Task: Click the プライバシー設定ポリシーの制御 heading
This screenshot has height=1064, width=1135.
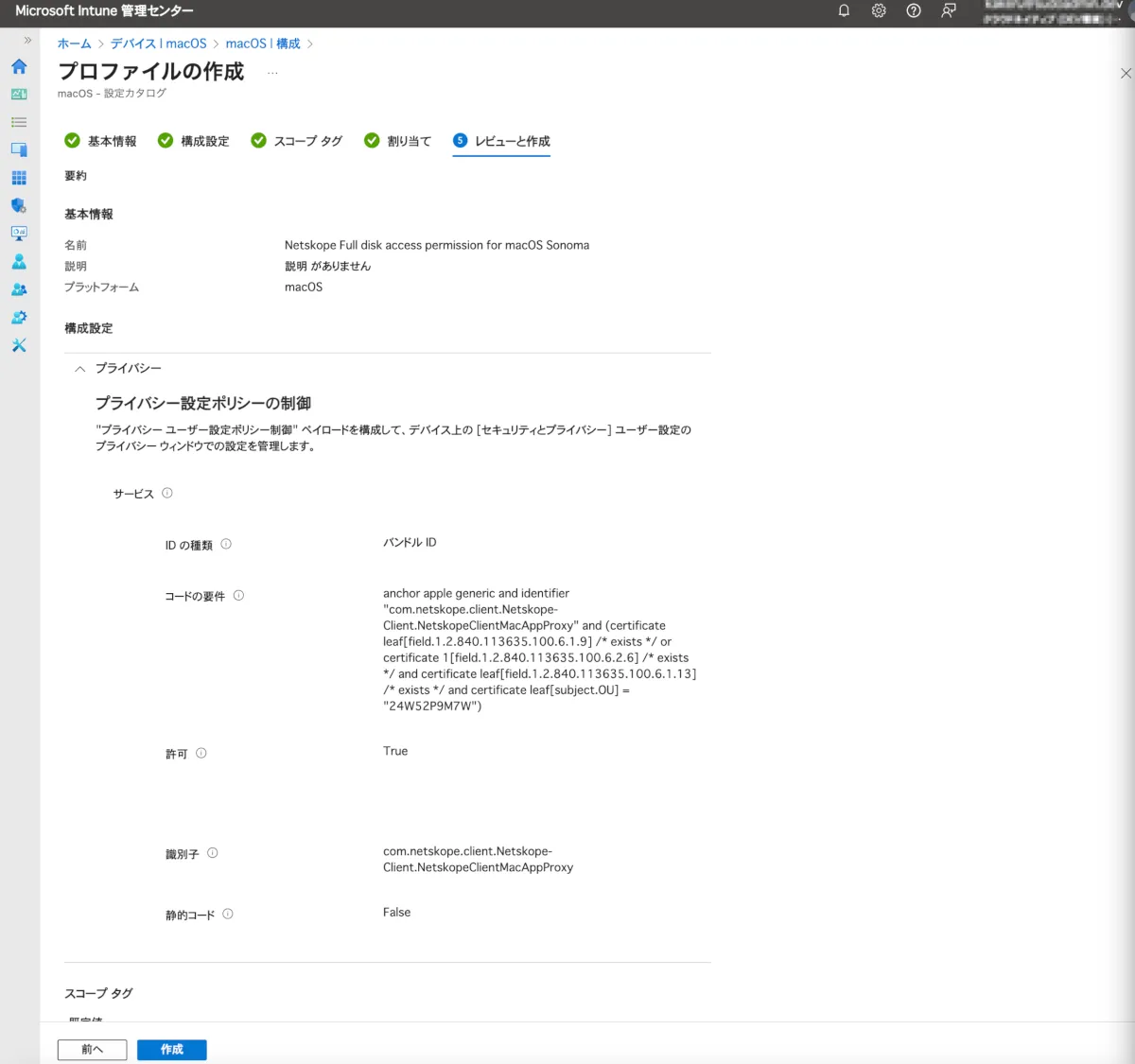Action: click(203, 404)
